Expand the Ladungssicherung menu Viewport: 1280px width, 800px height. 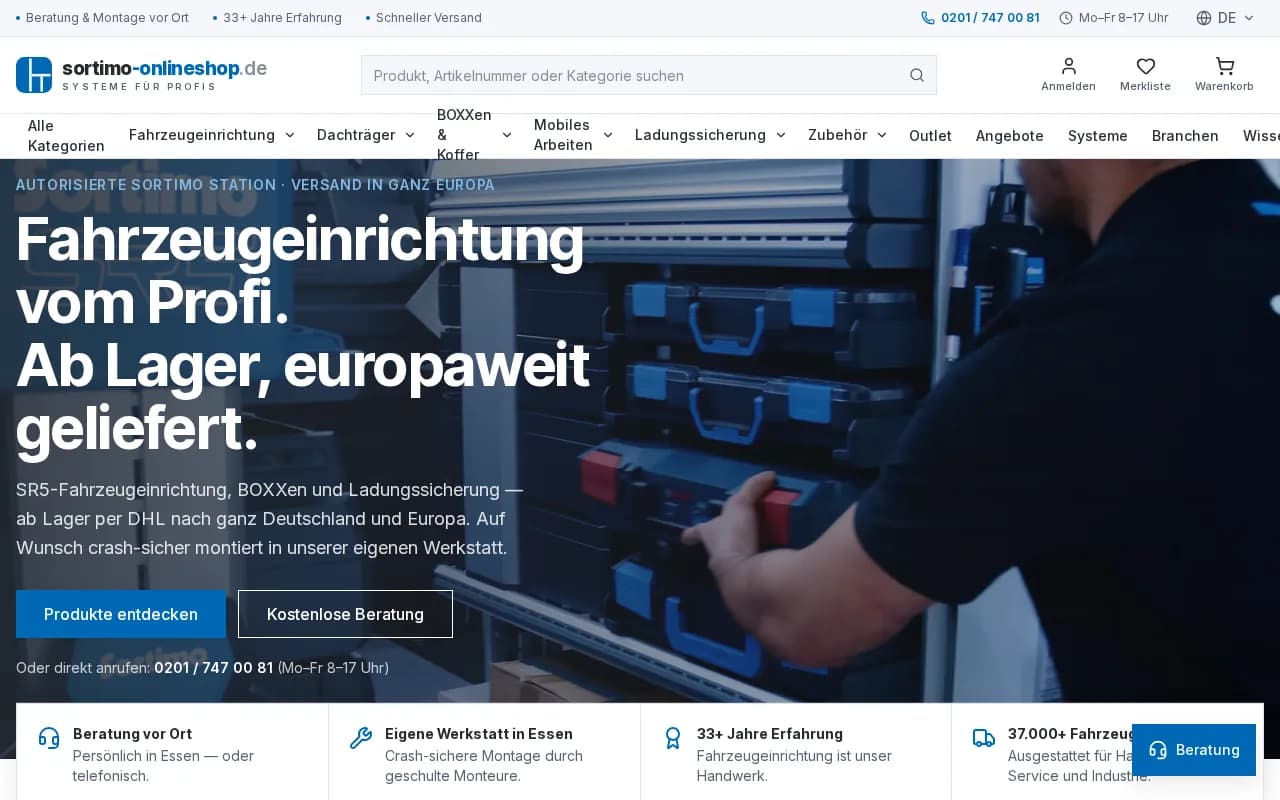(x=710, y=135)
